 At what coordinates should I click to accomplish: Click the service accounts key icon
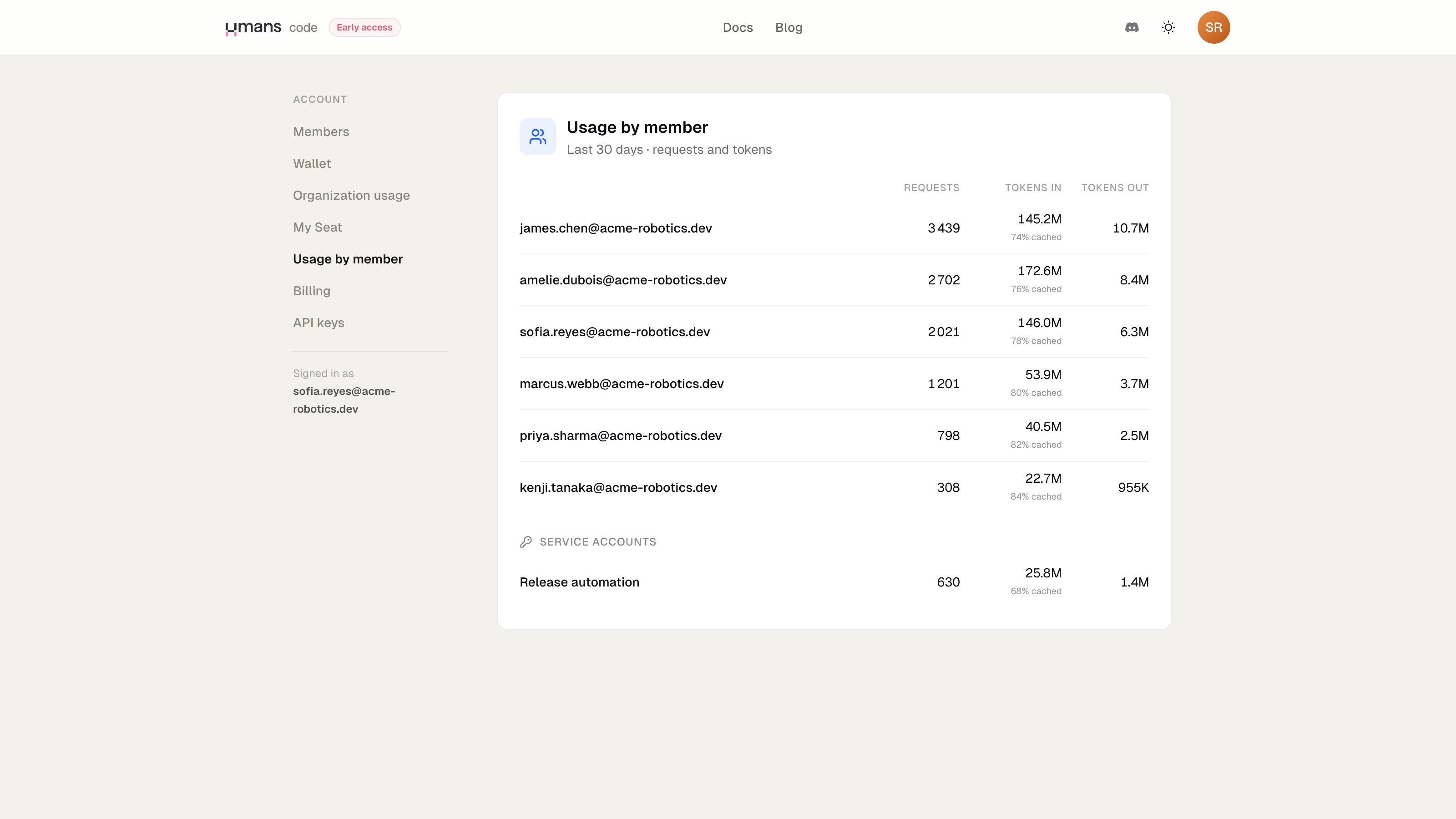(526, 541)
